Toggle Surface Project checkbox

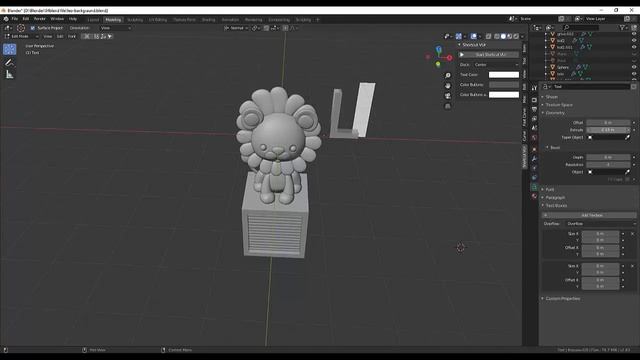pyautogui.click(x=33, y=28)
